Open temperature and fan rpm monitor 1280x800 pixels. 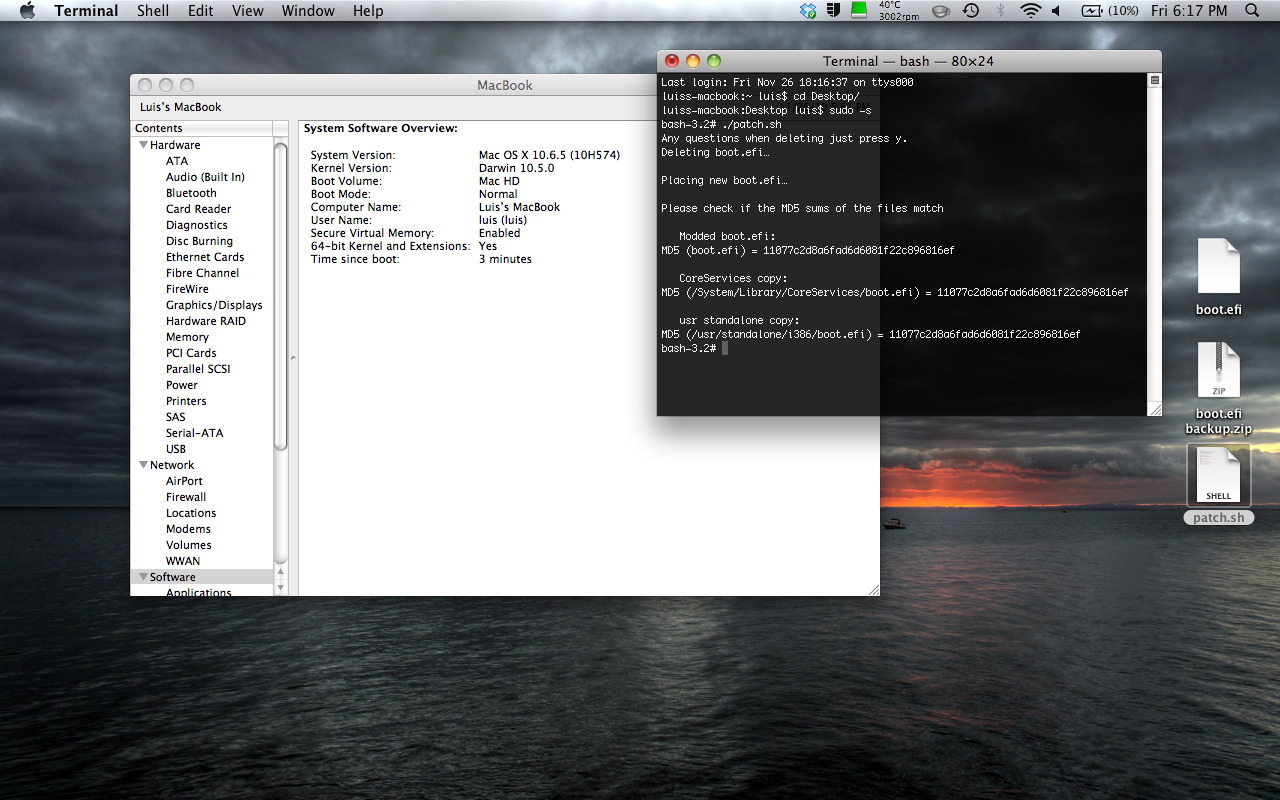[897, 11]
